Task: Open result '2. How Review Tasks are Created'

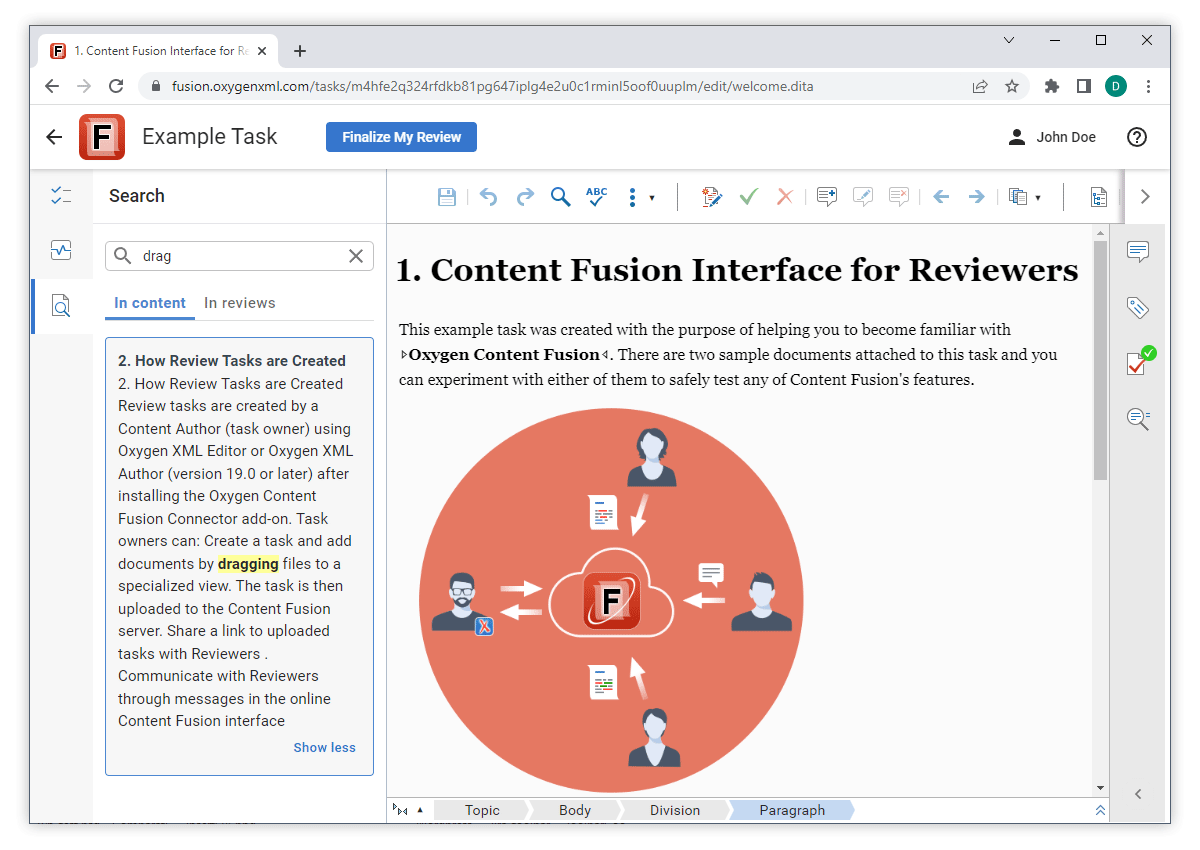Action: point(232,361)
